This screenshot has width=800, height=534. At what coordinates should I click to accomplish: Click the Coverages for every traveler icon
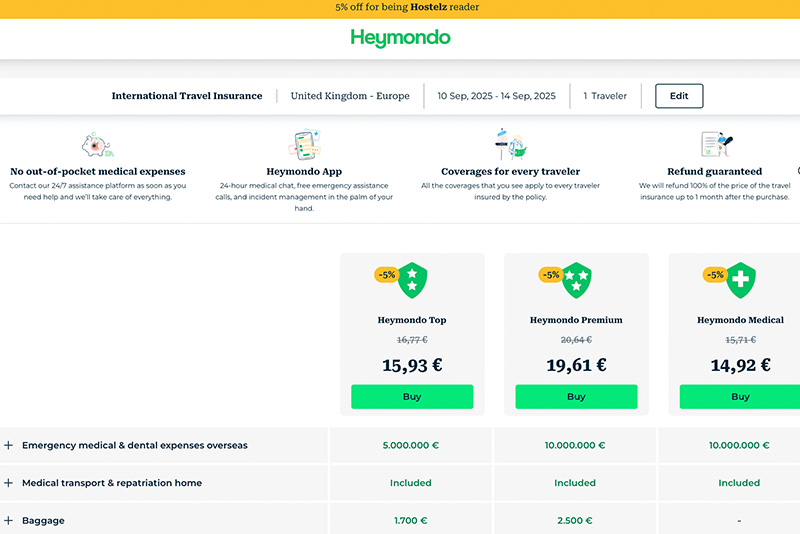pos(510,144)
